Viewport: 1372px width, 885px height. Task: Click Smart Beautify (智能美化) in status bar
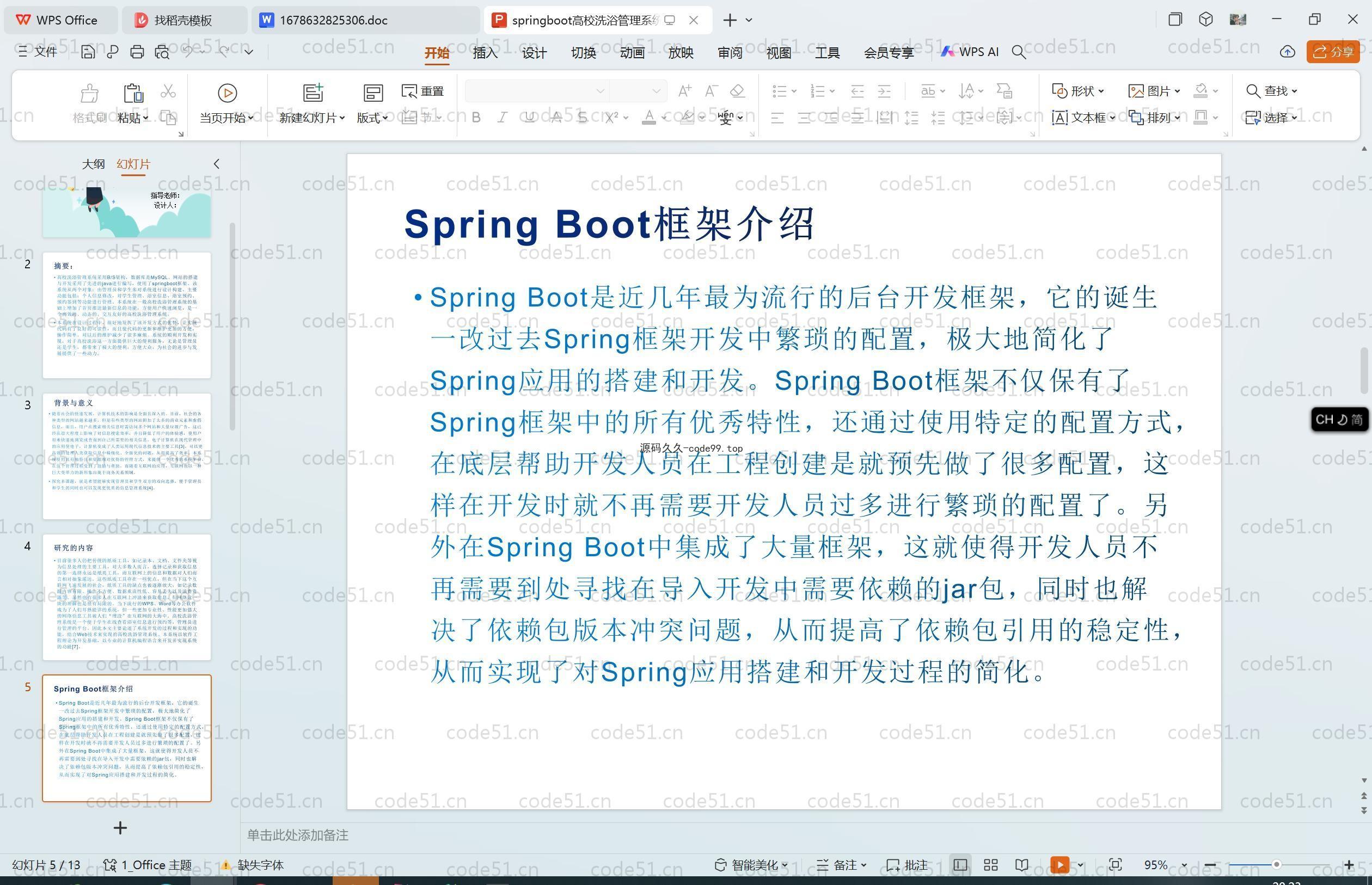[x=751, y=865]
